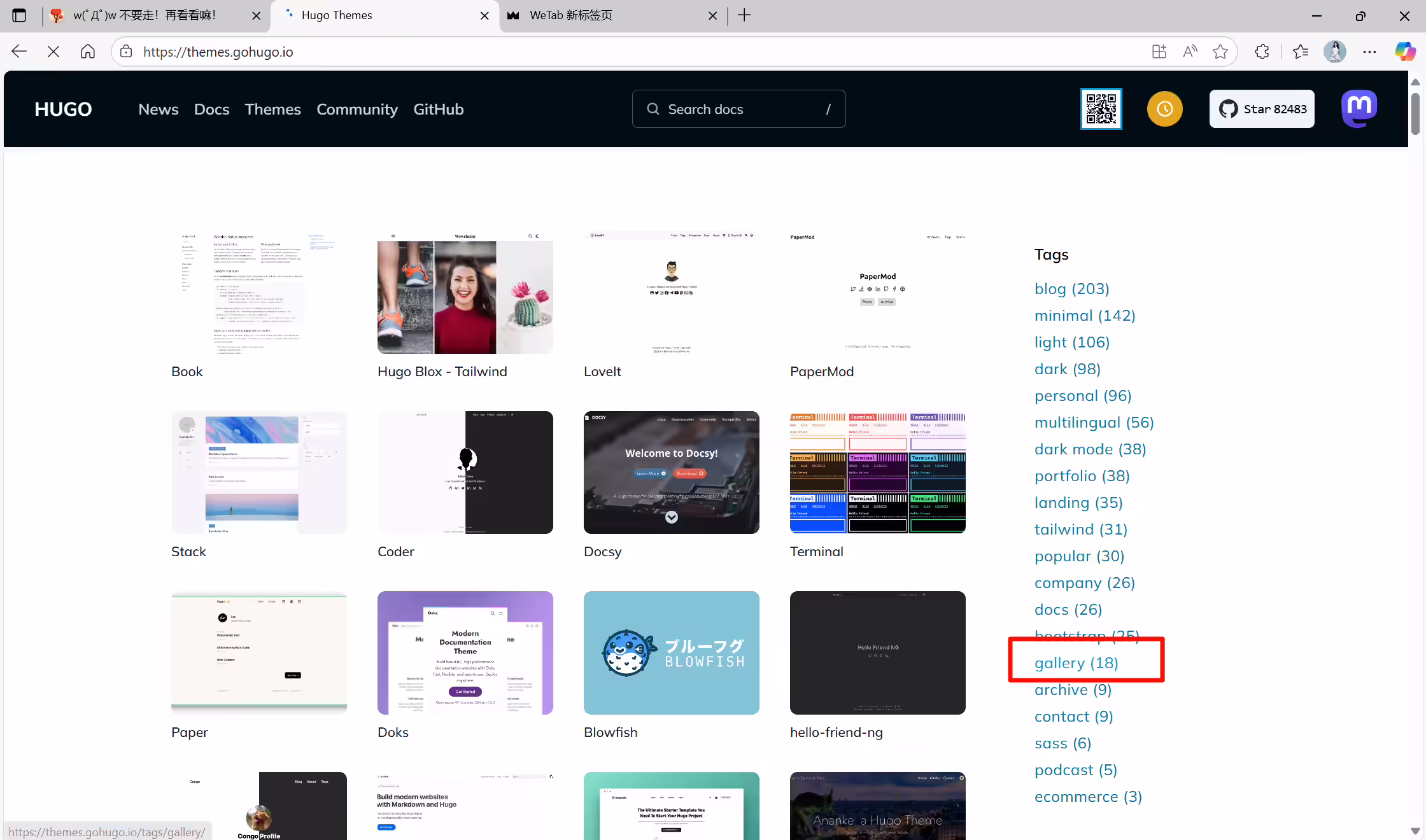Screen dimensions: 1426x840
Task: Go to browser Home icon
Action: 88,52
